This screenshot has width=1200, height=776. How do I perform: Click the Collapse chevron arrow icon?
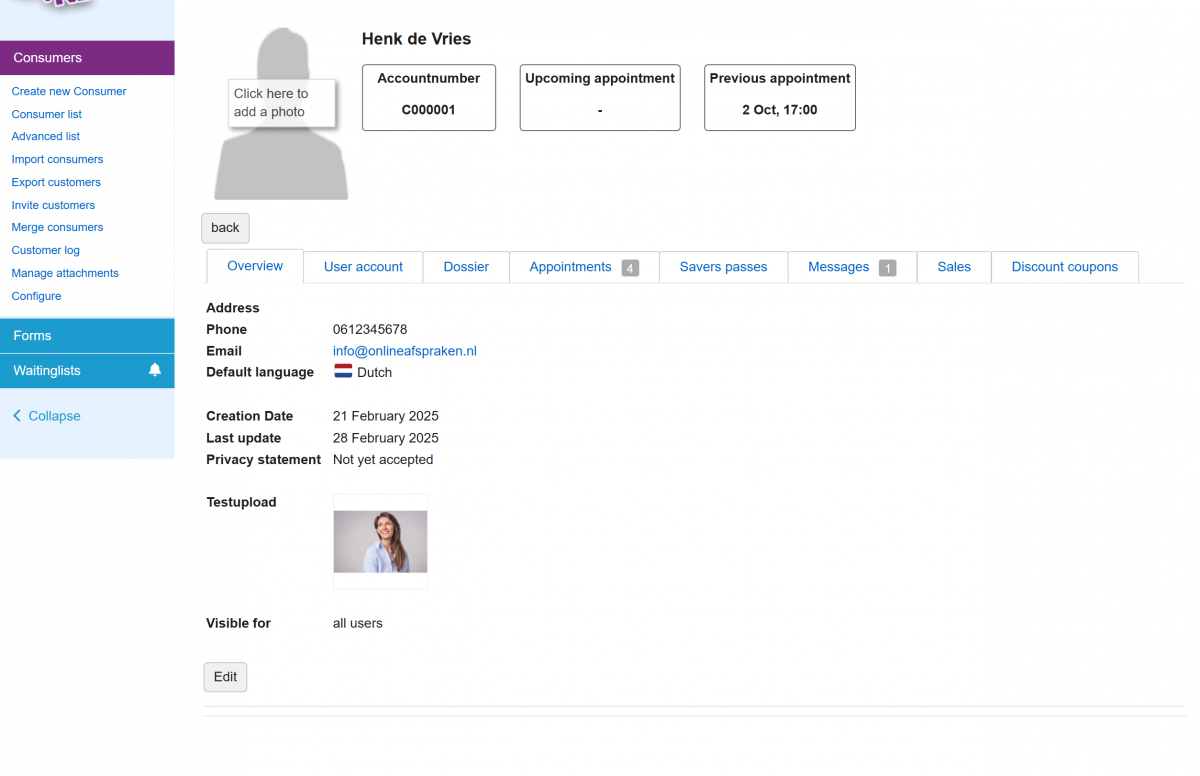point(17,416)
